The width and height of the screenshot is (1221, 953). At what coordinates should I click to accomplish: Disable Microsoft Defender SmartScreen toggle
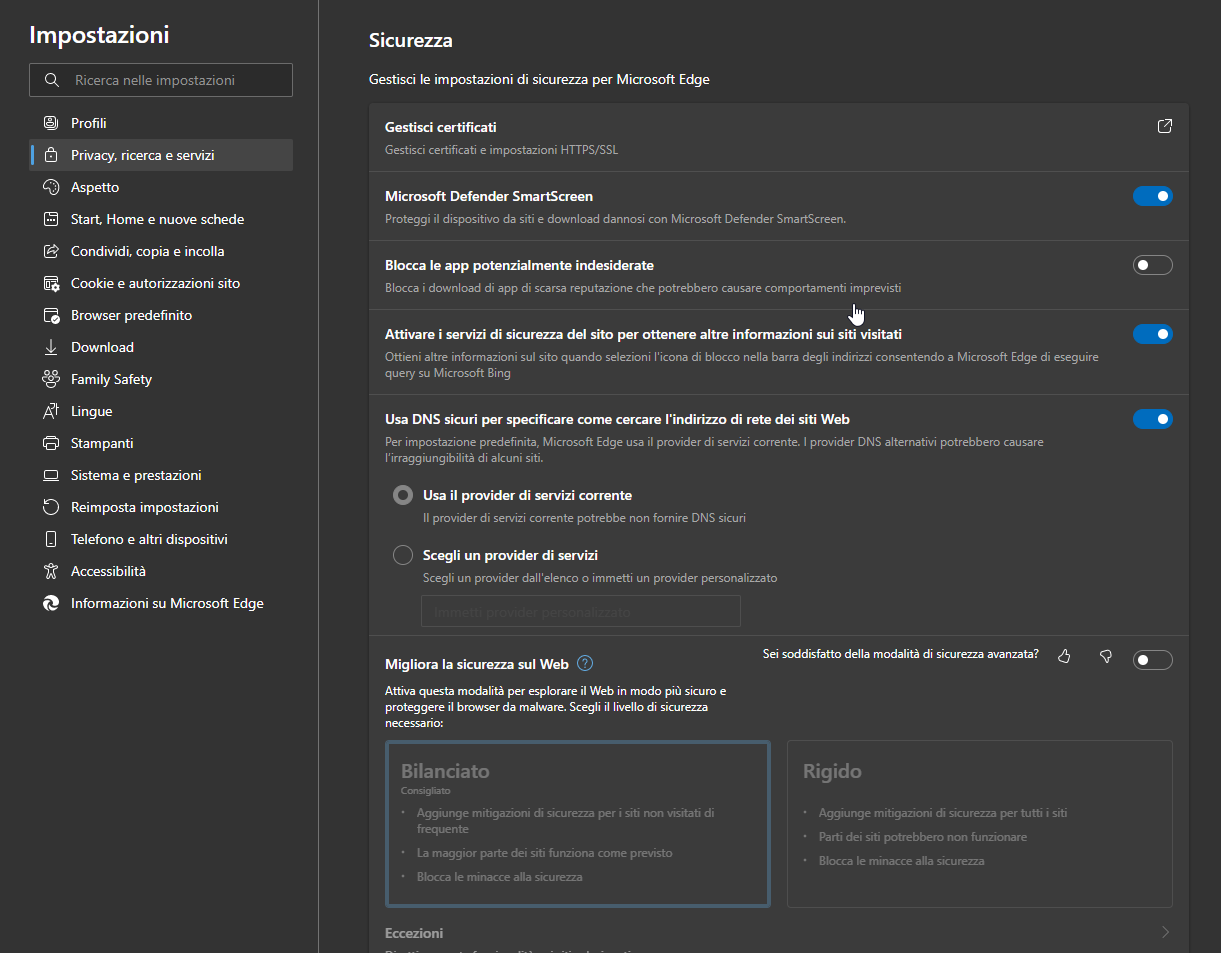[x=1152, y=196]
